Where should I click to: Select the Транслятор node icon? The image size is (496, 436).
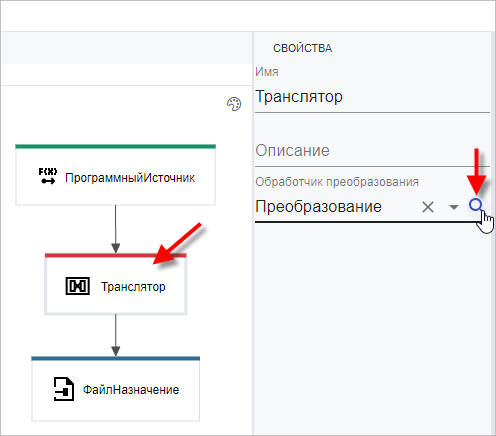pos(77,286)
